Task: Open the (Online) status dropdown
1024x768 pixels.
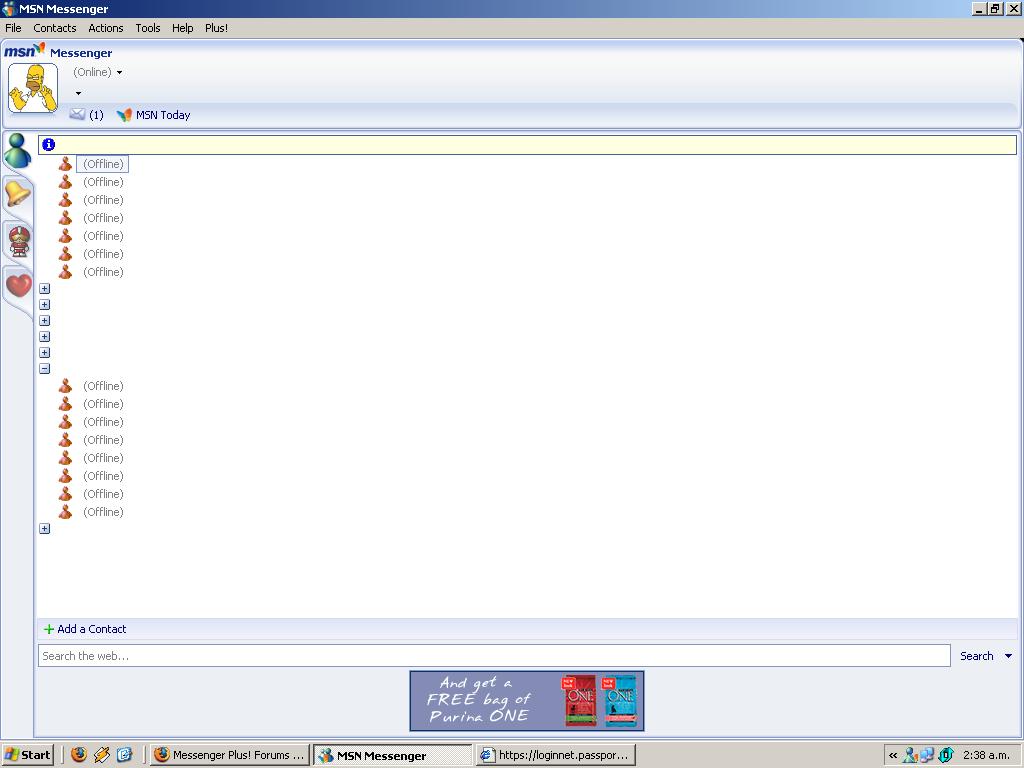Action: [x=98, y=72]
